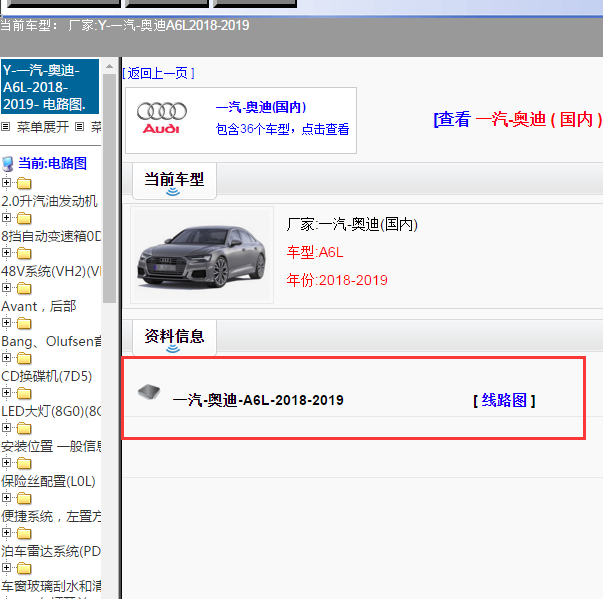Select the LED大灯(8G0) tree item
603x599 pixels.
[x=51, y=411]
